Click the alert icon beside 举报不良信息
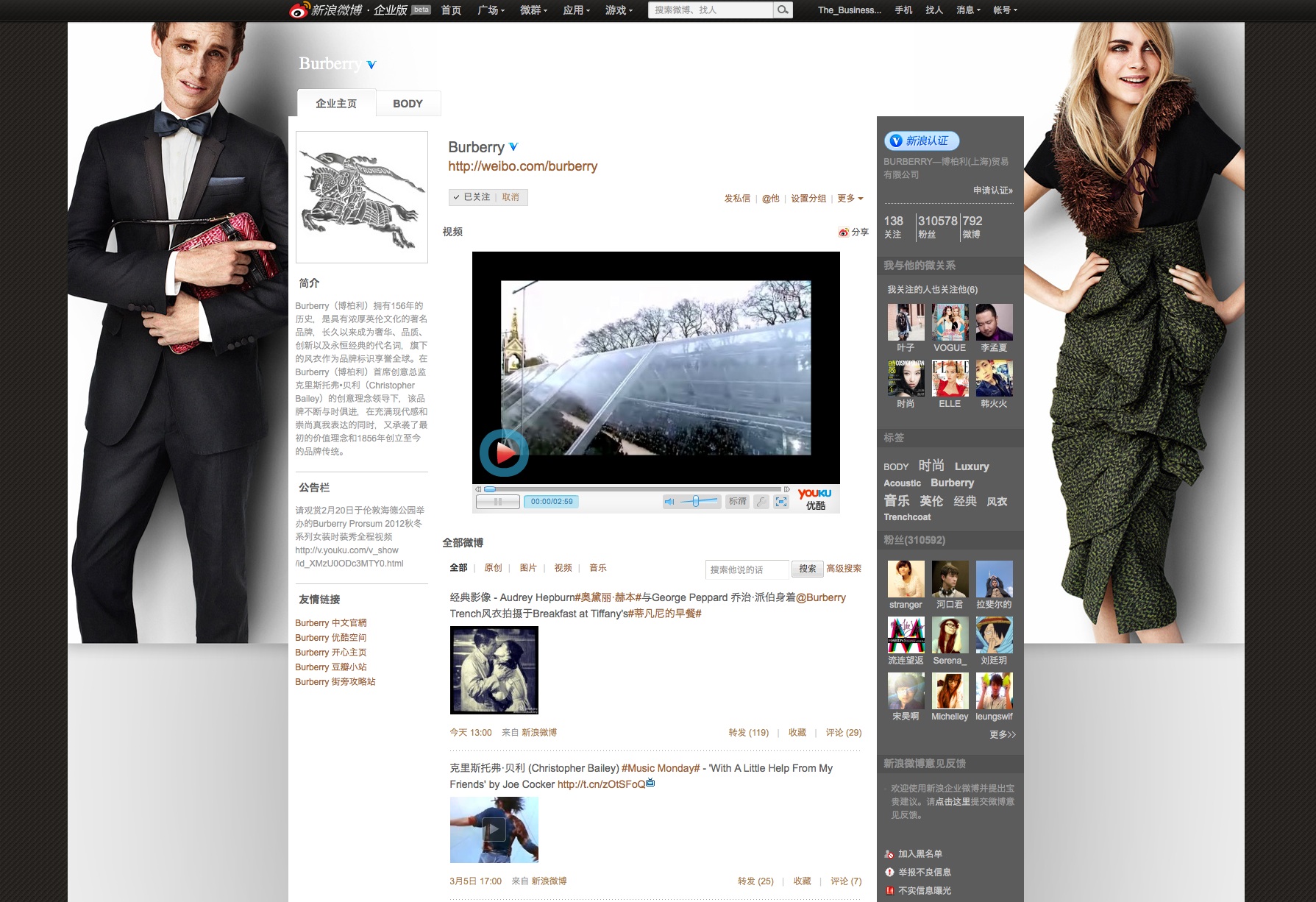Screen dimensions: 1316x902 [889, 872]
